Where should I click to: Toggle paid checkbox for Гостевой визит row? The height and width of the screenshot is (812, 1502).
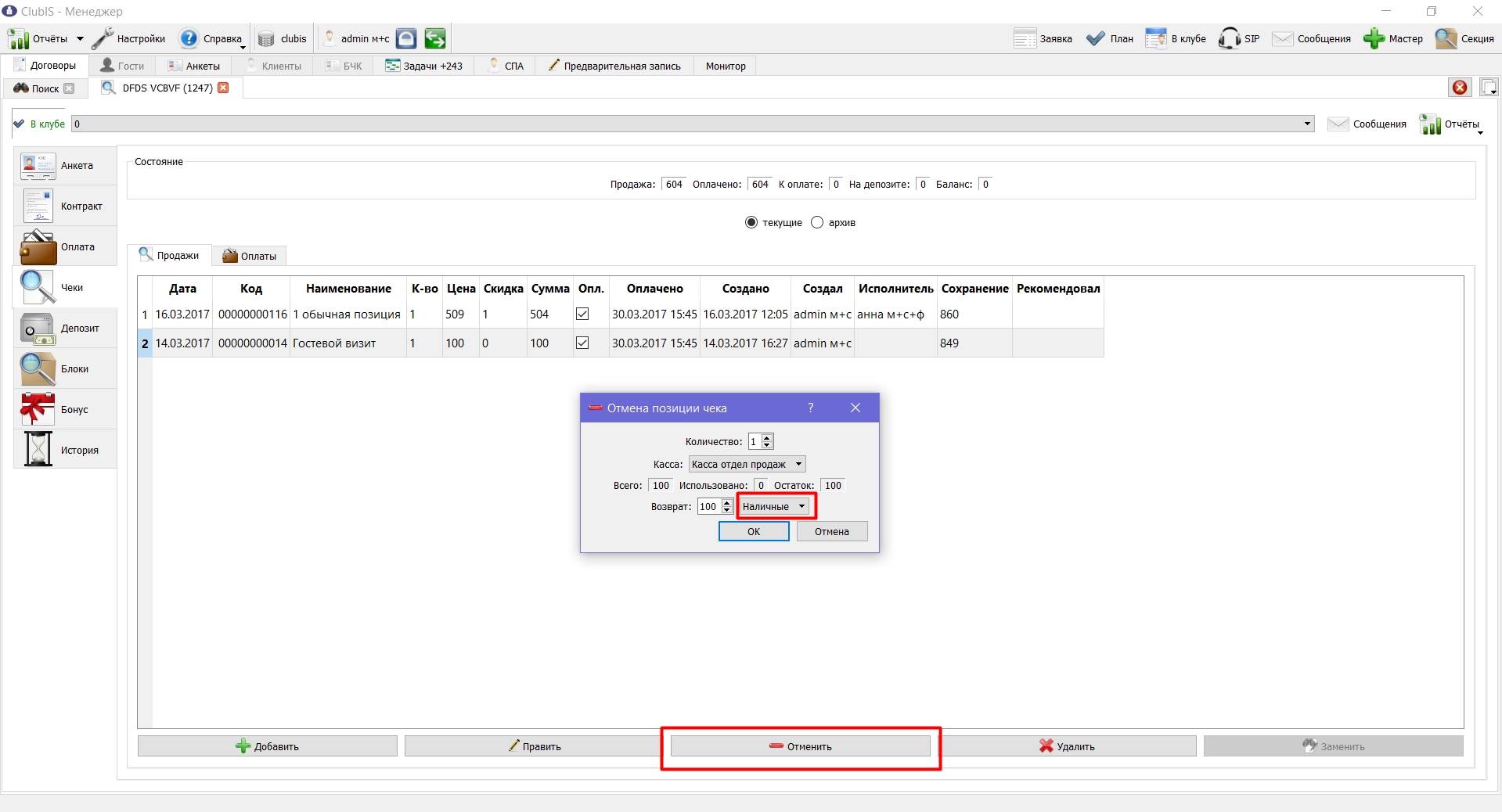click(582, 343)
